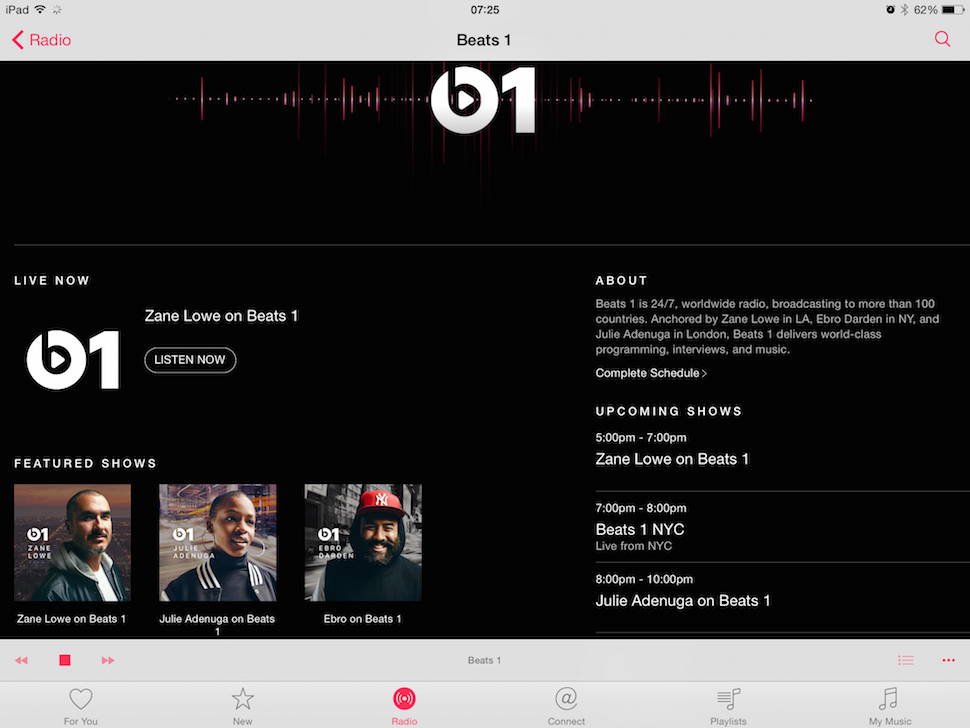
Task: Switch to the My Music tab
Action: 890,706
